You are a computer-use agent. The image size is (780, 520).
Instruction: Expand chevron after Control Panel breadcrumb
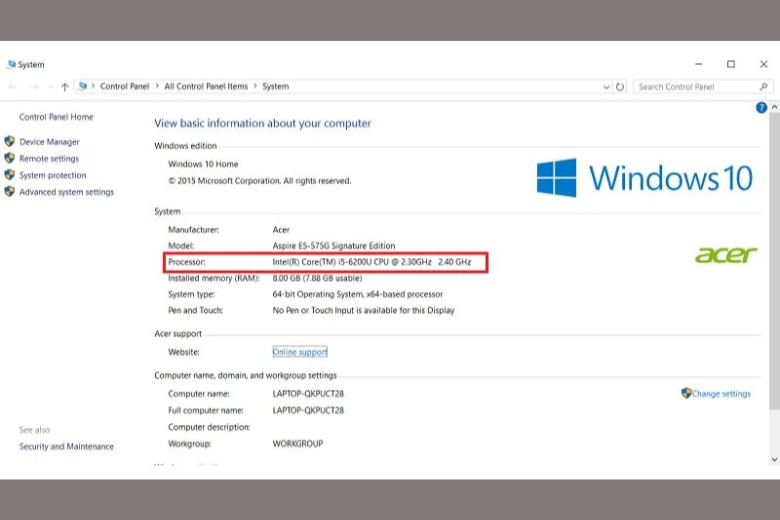pyautogui.click(x=157, y=86)
